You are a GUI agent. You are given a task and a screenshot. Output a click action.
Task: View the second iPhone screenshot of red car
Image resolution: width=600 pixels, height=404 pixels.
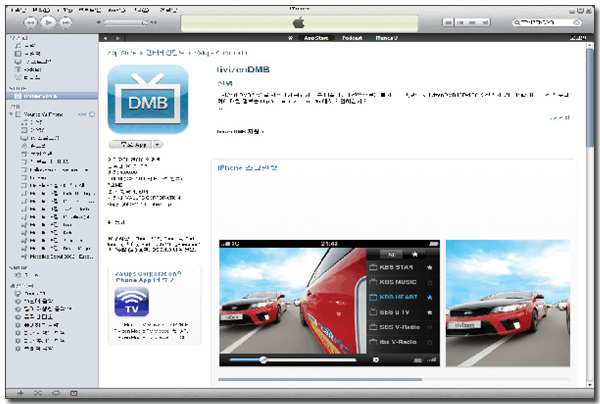[x=508, y=303]
